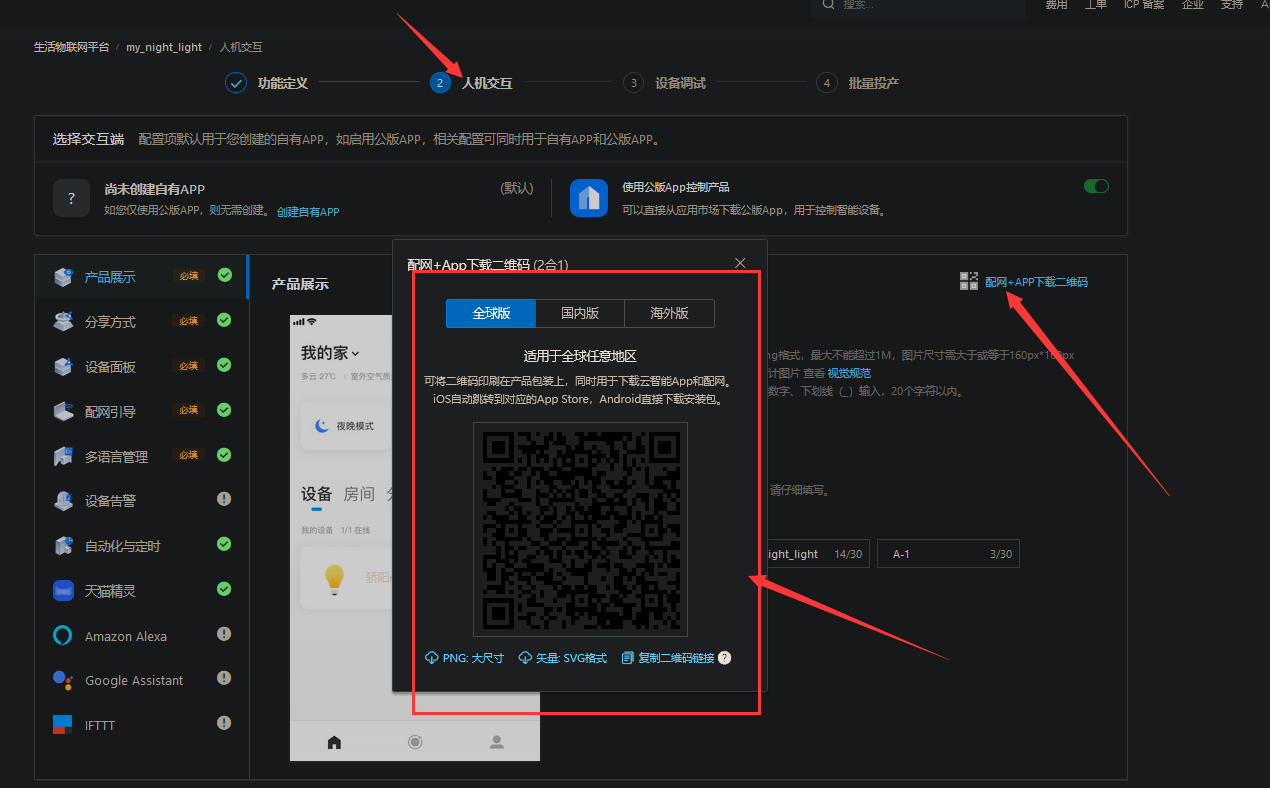Select 设备 tab in phone preview
1270x788 pixels.
(x=317, y=494)
